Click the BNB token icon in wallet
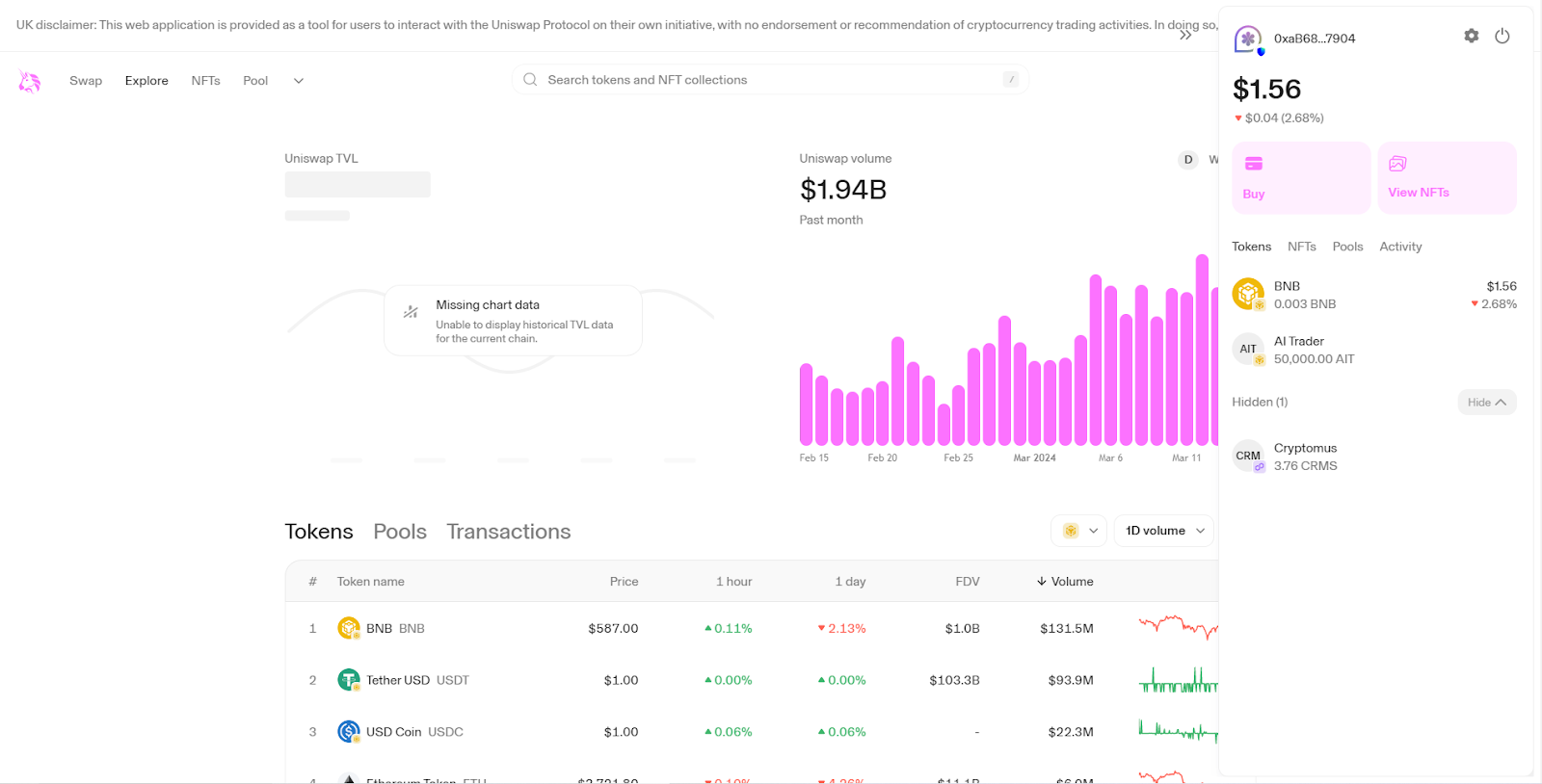This screenshot has width=1542, height=784. (1248, 294)
